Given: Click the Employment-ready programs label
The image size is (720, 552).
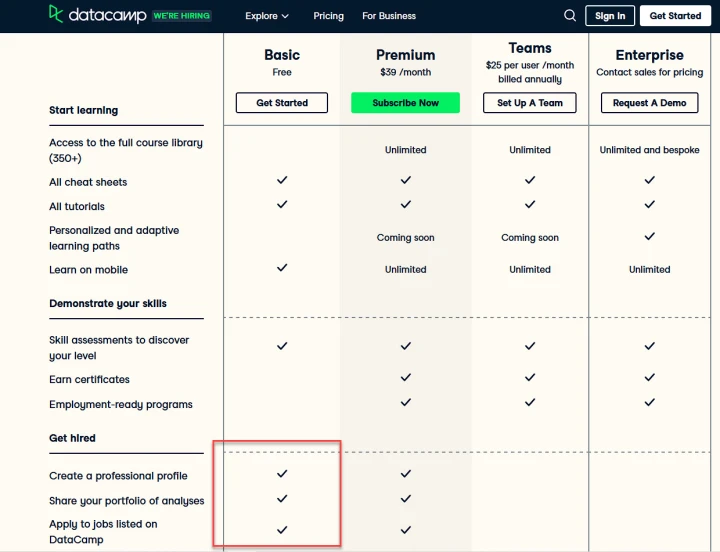Looking at the screenshot, I should tap(121, 405).
